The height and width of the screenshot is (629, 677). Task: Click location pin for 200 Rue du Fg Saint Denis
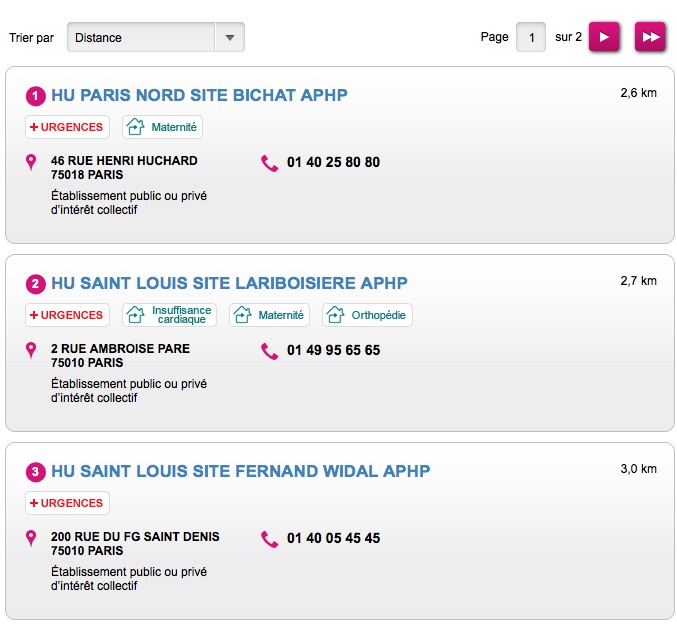[31, 538]
